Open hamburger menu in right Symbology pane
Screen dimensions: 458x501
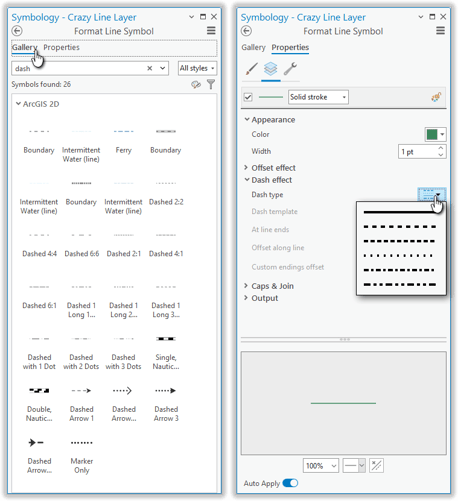click(440, 31)
